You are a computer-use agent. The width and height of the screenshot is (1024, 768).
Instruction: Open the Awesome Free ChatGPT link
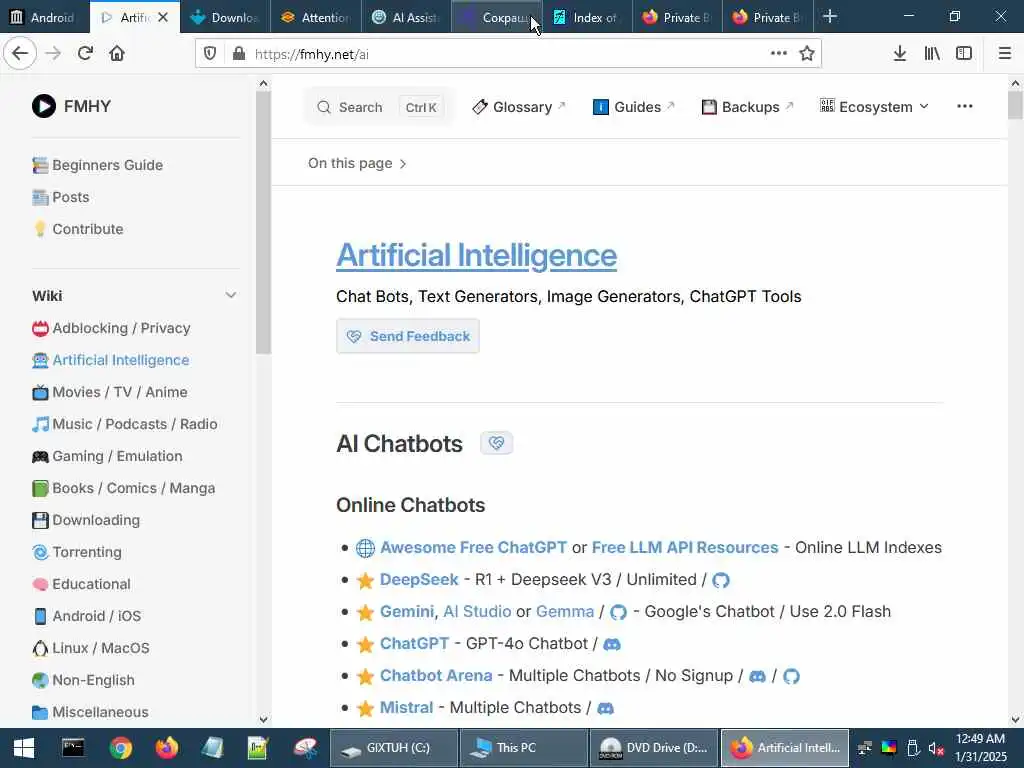tap(473, 547)
